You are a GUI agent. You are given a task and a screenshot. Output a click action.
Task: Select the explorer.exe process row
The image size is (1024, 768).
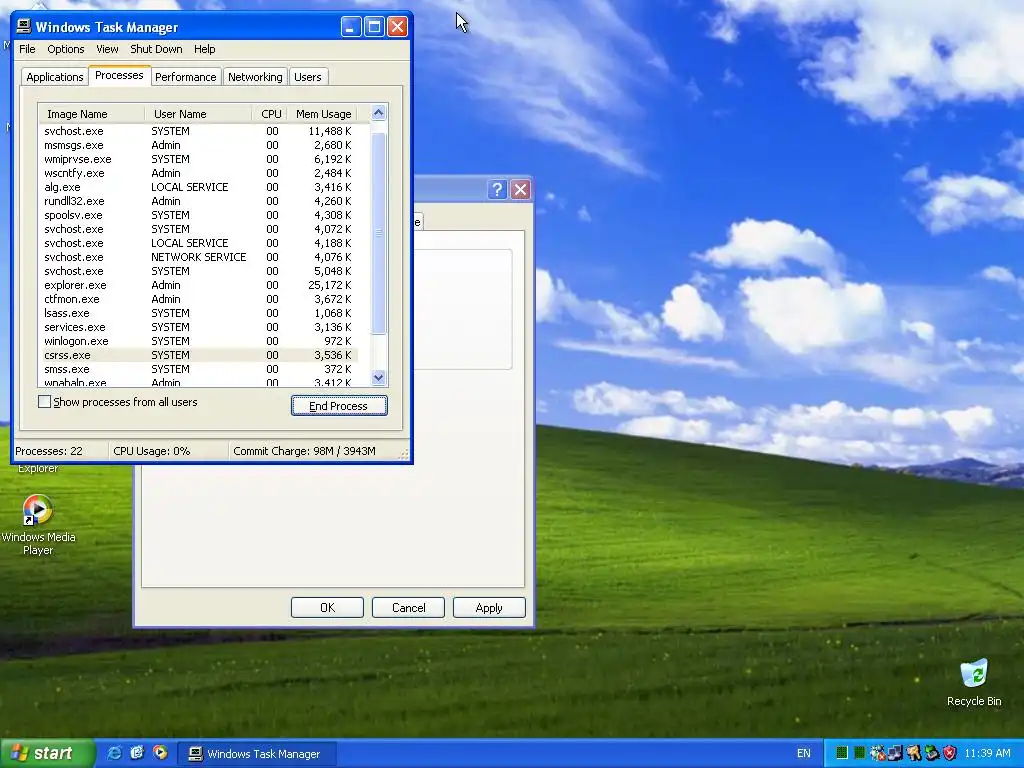point(199,285)
